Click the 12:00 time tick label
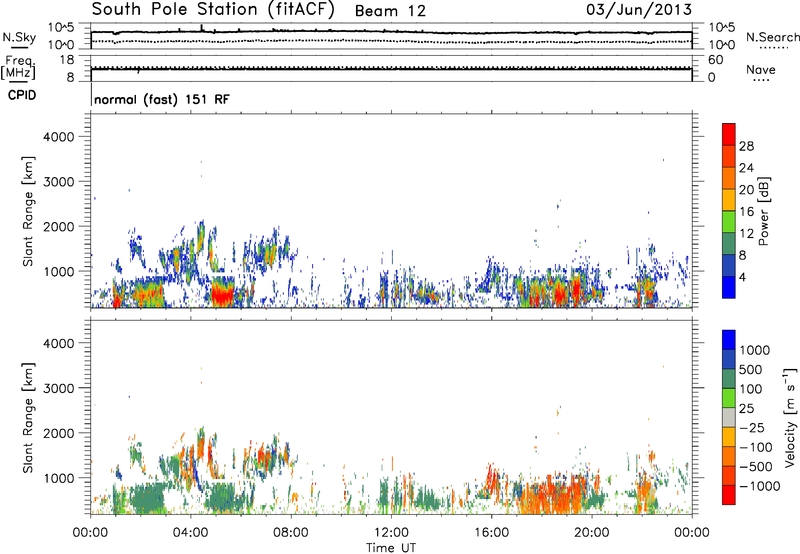The width and height of the screenshot is (800, 554). click(391, 533)
